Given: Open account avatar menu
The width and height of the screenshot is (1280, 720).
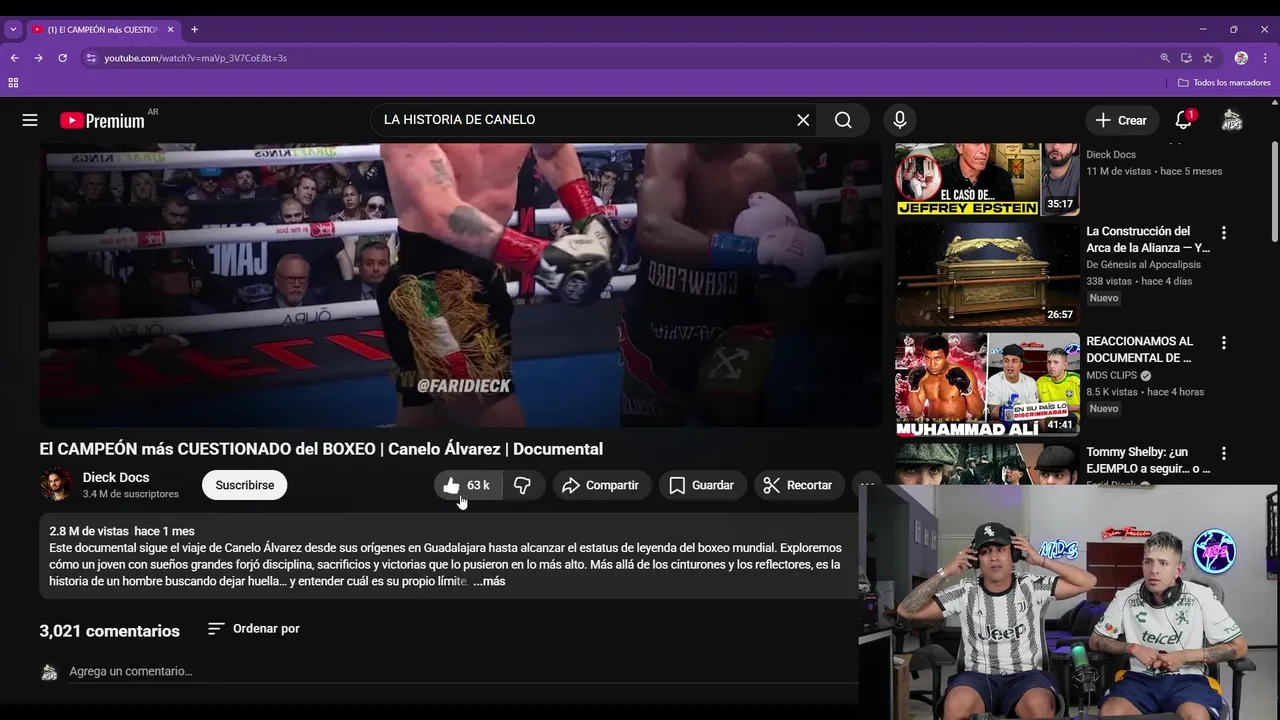Looking at the screenshot, I should point(1232,120).
